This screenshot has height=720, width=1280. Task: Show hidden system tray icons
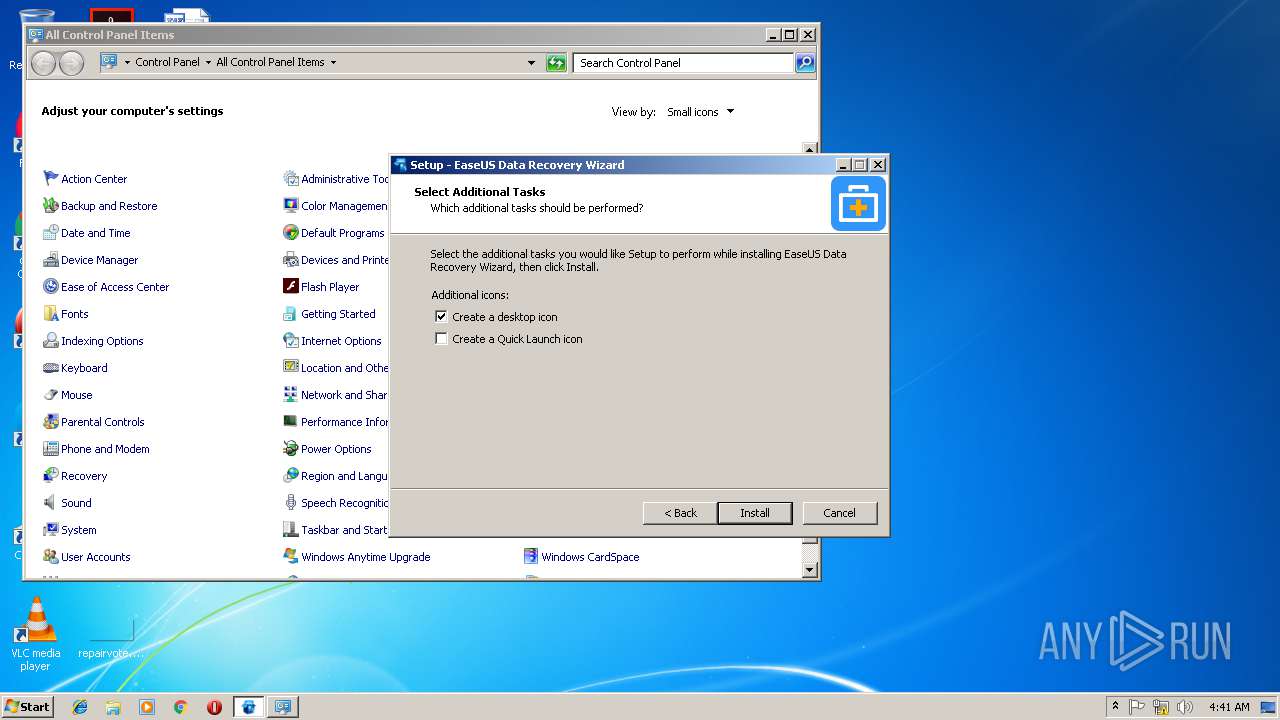coord(1115,707)
